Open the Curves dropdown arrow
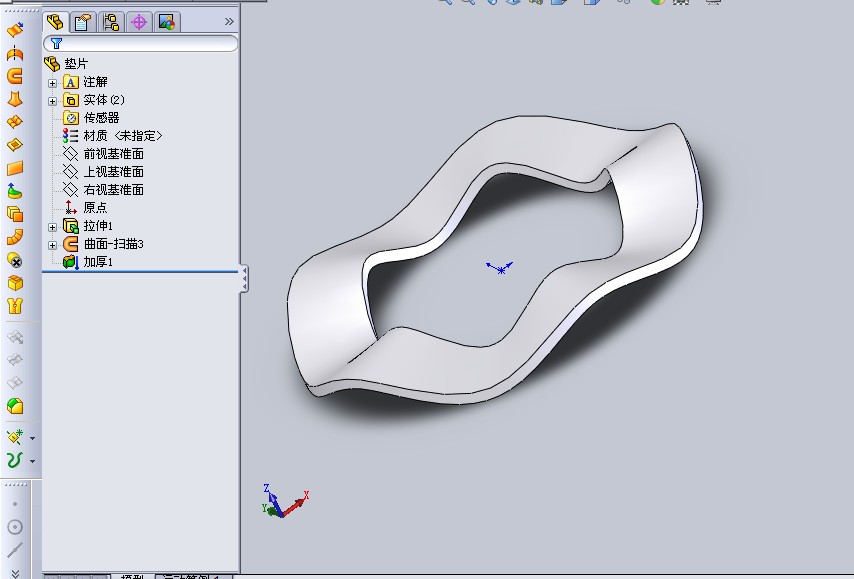Image resolution: width=854 pixels, height=579 pixels. (33, 461)
